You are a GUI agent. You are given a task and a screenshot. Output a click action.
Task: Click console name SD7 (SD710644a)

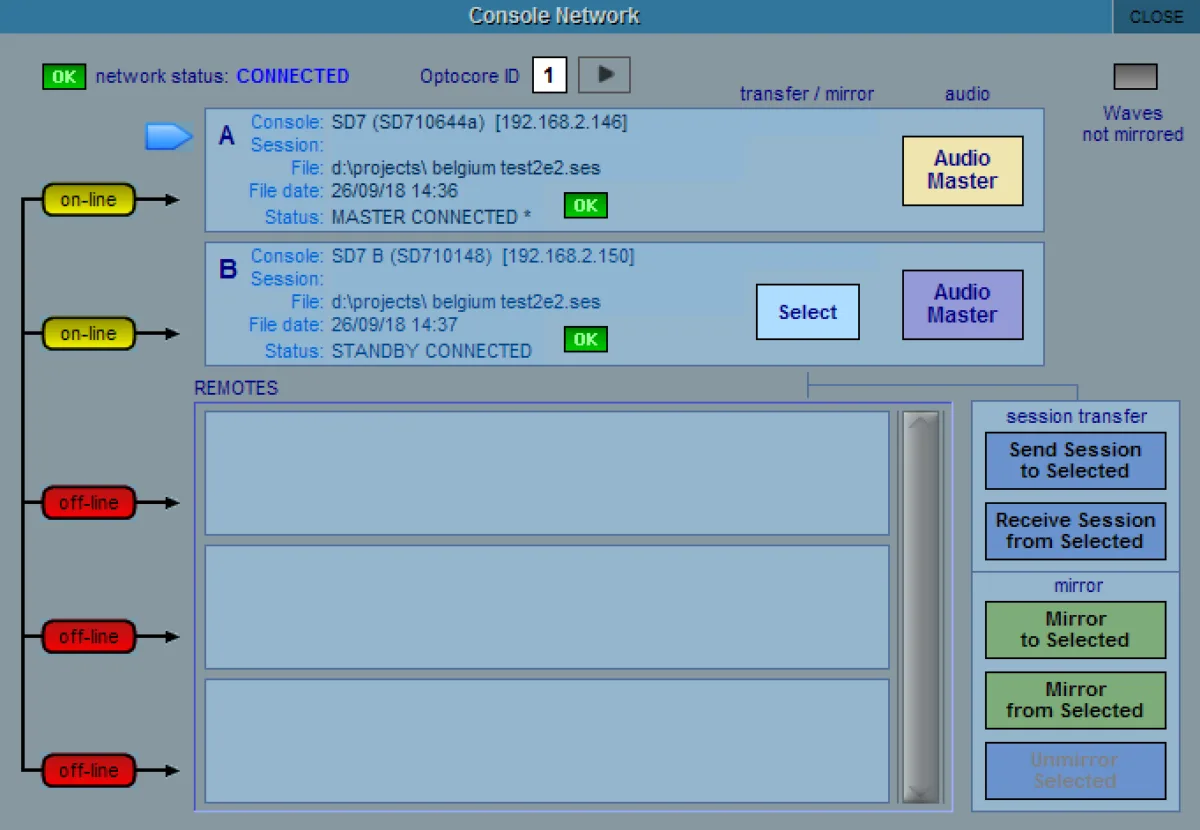coord(408,122)
